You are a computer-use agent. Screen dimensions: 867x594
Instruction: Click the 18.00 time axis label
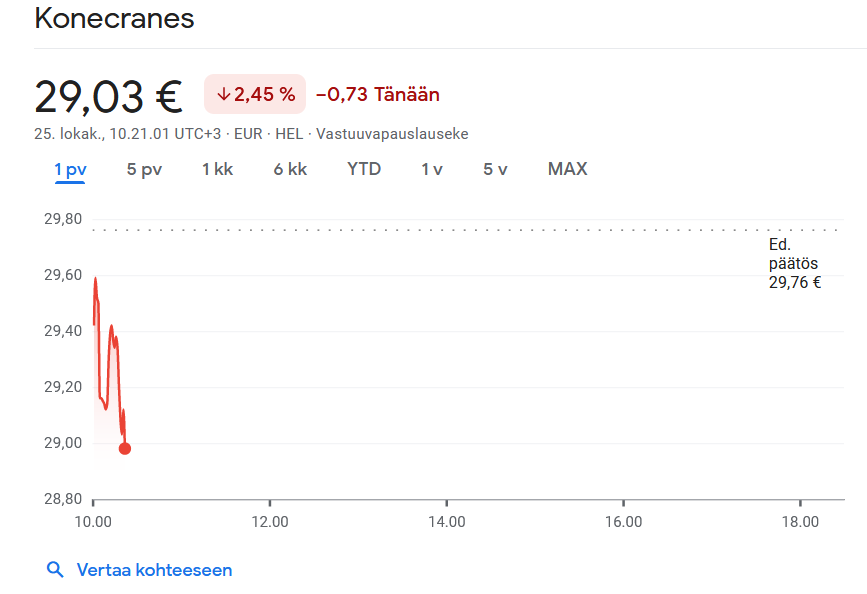coord(800,521)
